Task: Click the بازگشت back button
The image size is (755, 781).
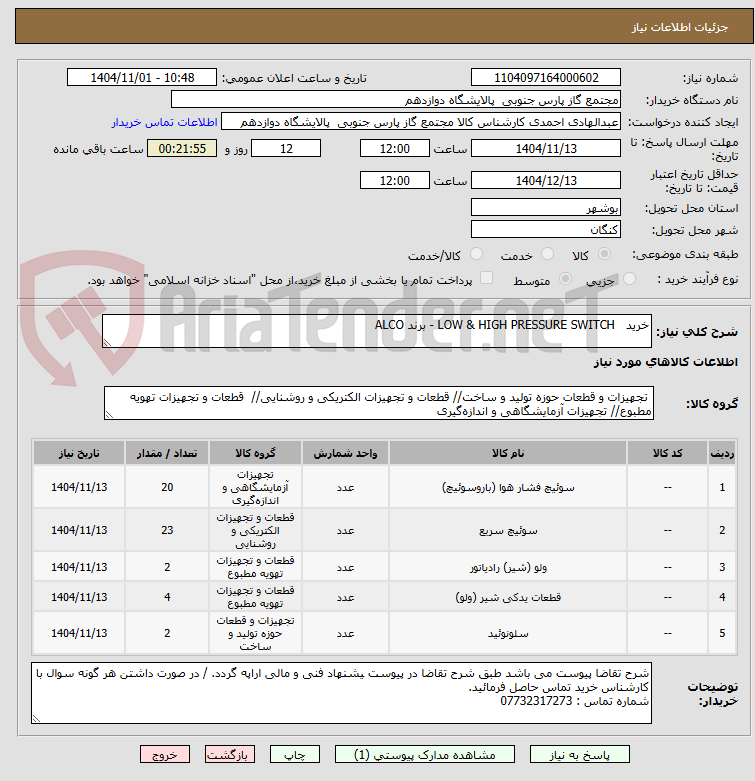Action: [x=230, y=755]
